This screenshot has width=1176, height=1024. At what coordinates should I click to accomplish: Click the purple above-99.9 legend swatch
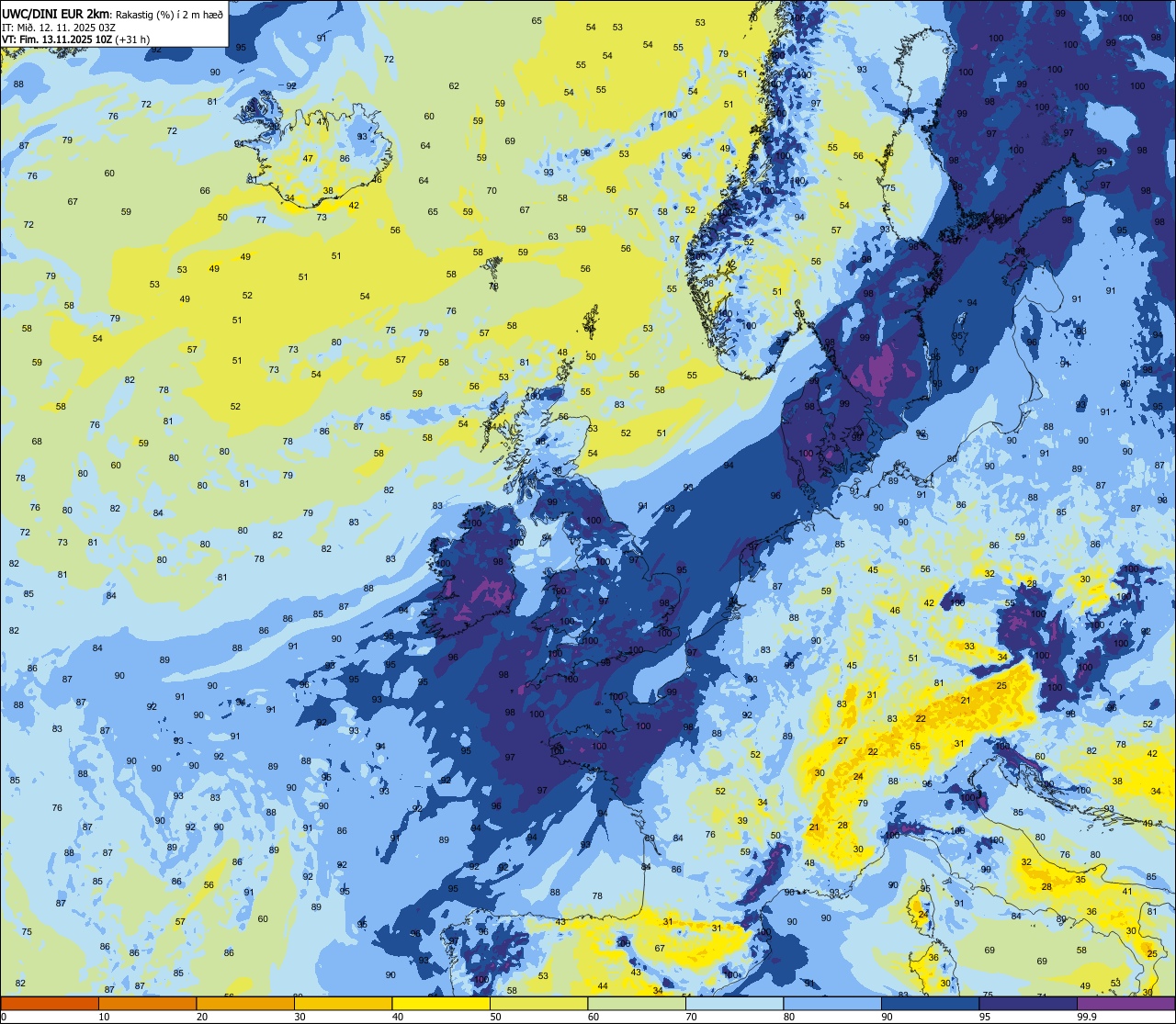(1125, 1003)
